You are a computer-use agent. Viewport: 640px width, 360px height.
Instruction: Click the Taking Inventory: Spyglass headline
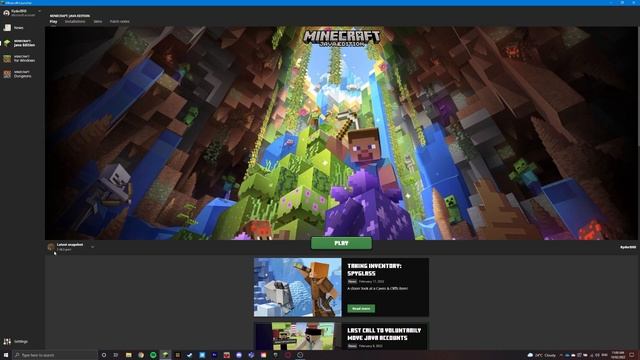[374, 269]
